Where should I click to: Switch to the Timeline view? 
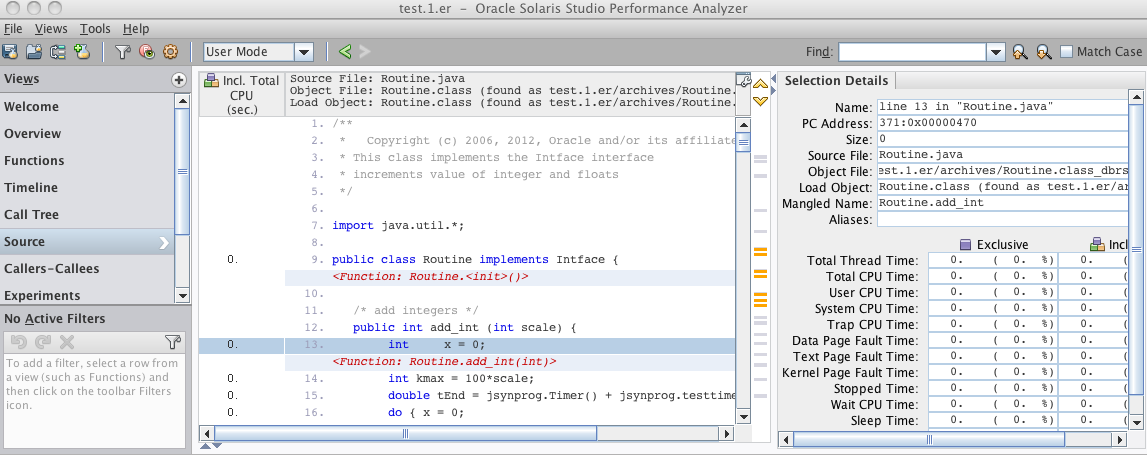coord(87,188)
